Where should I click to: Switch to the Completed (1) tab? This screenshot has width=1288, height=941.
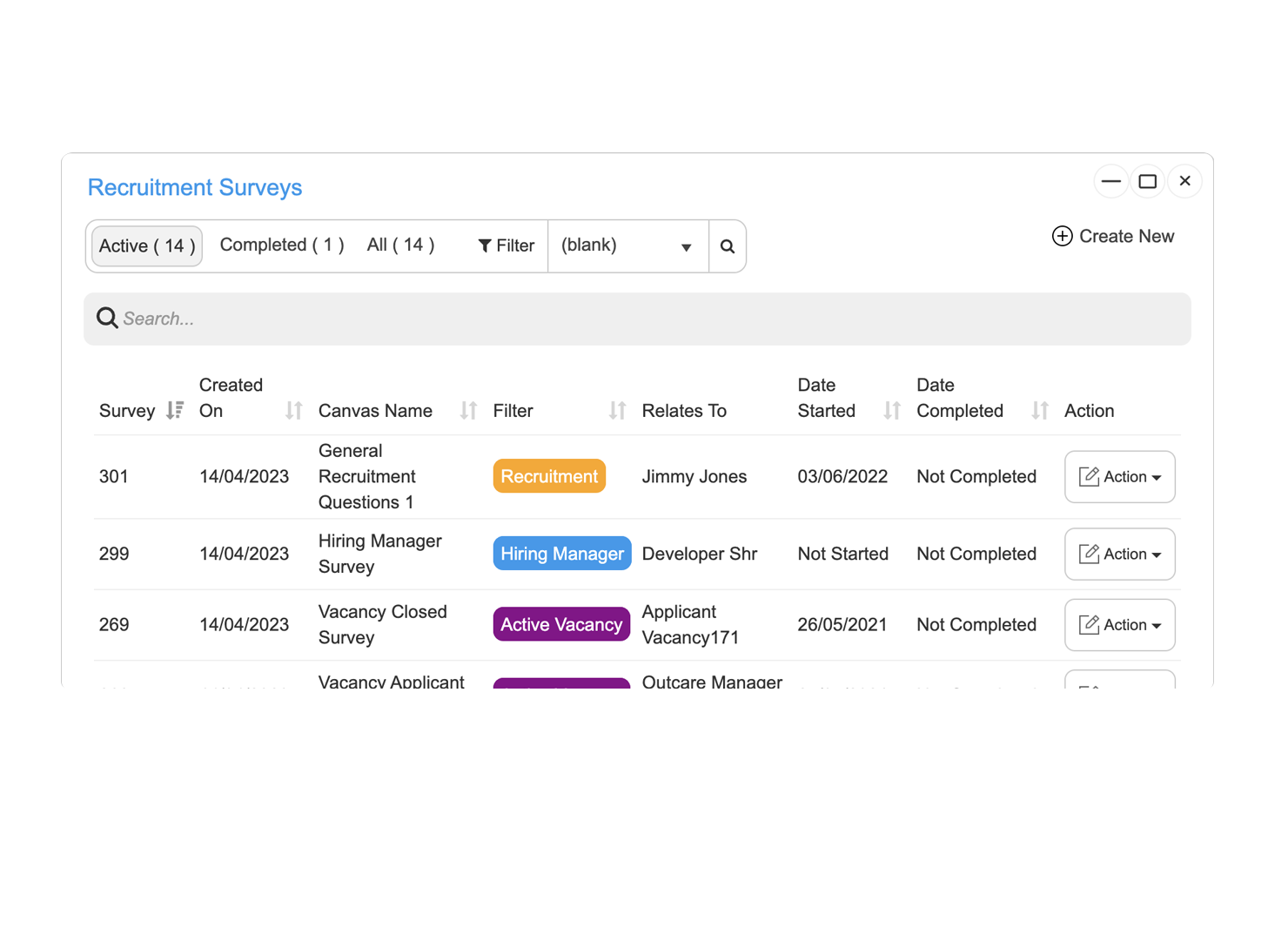pyautogui.click(x=282, y=245)
